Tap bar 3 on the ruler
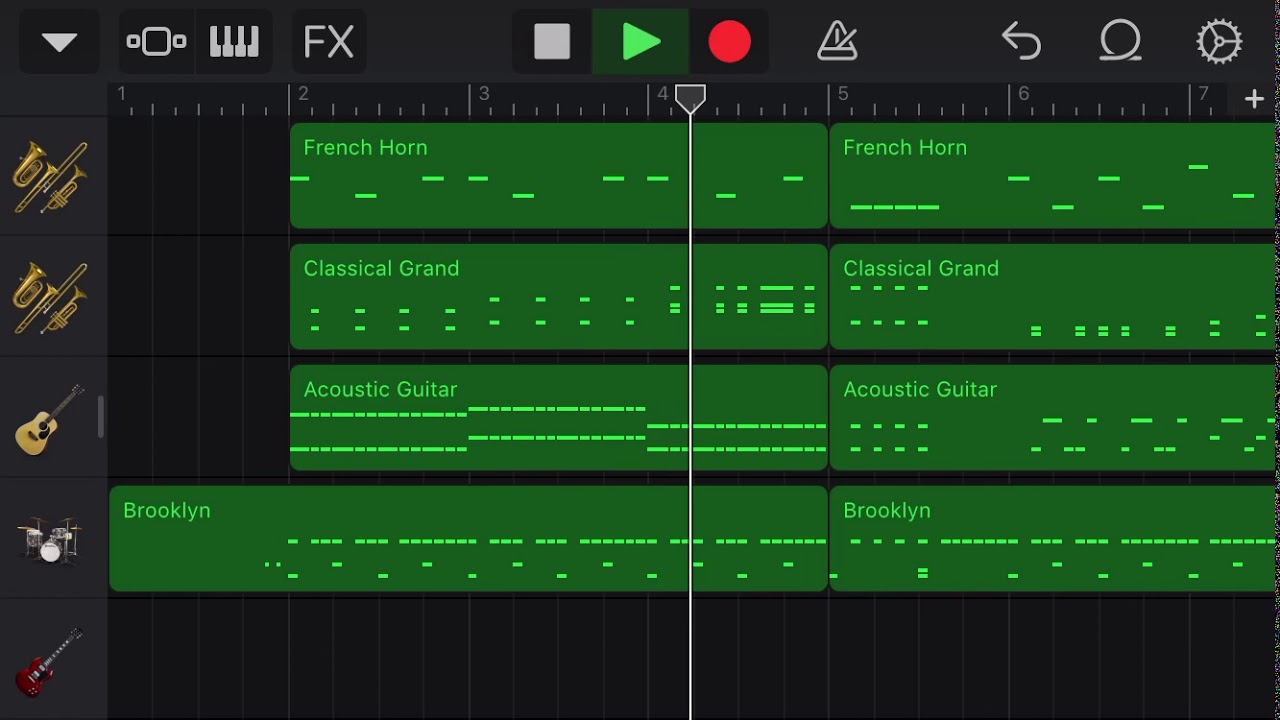 pos(484,94)
